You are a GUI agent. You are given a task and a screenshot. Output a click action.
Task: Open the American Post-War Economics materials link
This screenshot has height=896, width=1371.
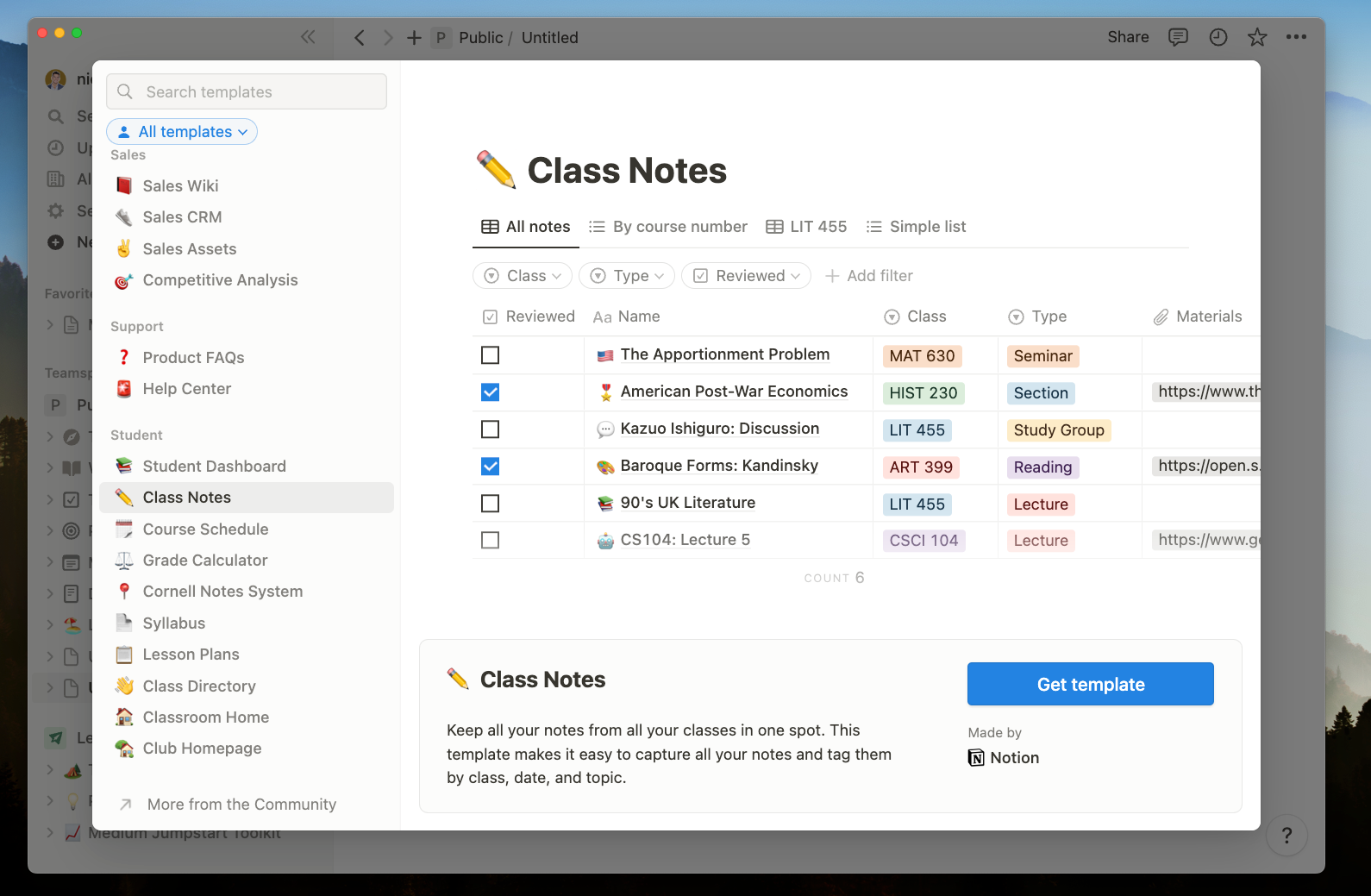click(1205, 392)
